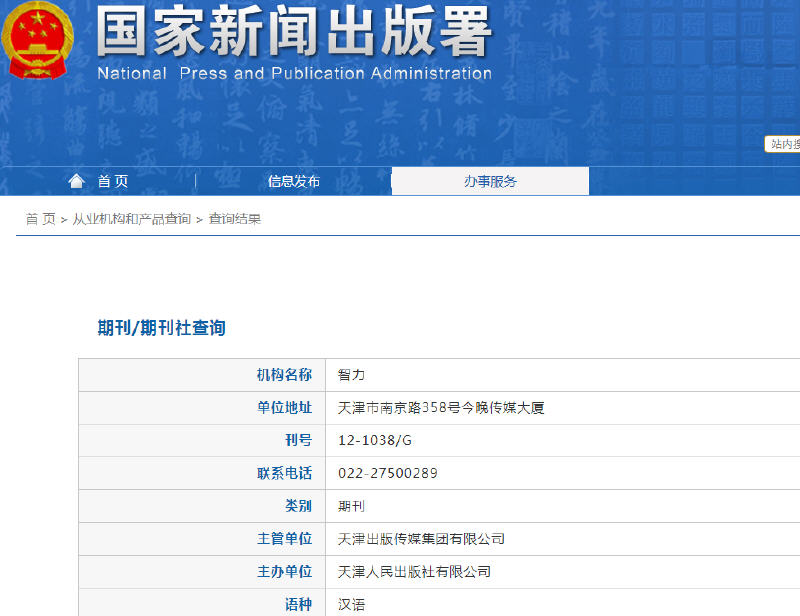Image resolution: width=800 pixels, height=616 pixels.
Task: Open the 首页 navigation tab
Action: tap(113, 181)
